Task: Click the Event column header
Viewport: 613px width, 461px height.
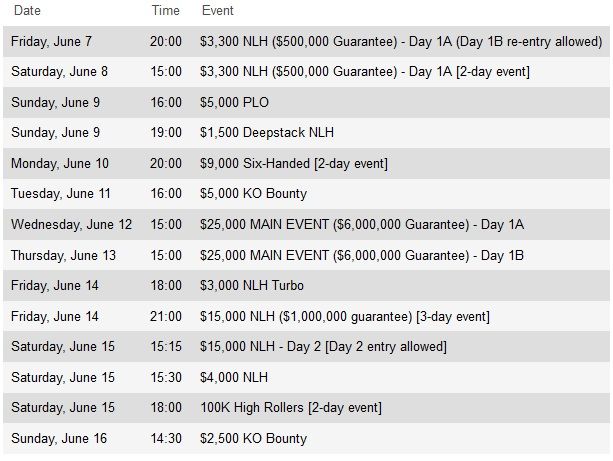Action: click(x=217, y=11)
